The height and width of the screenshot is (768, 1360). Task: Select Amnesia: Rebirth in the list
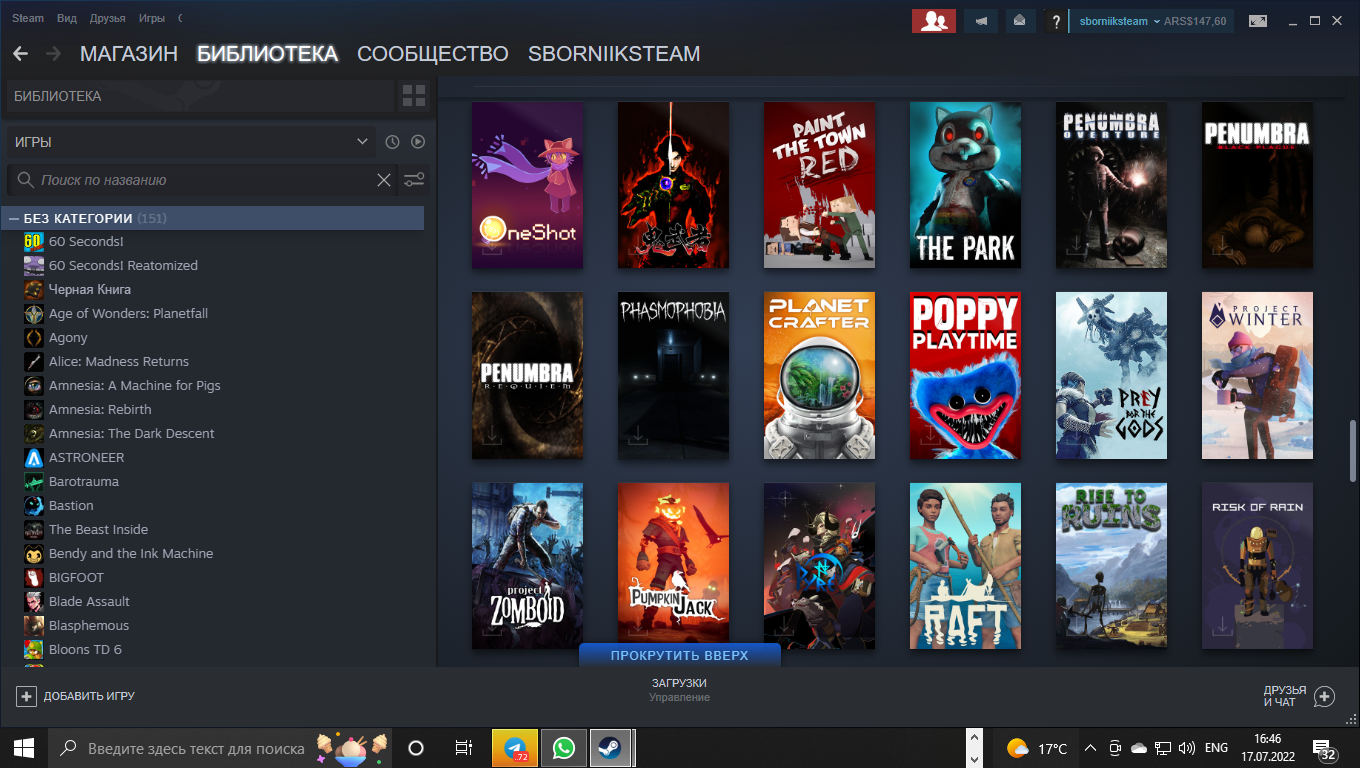coord(100,409)
